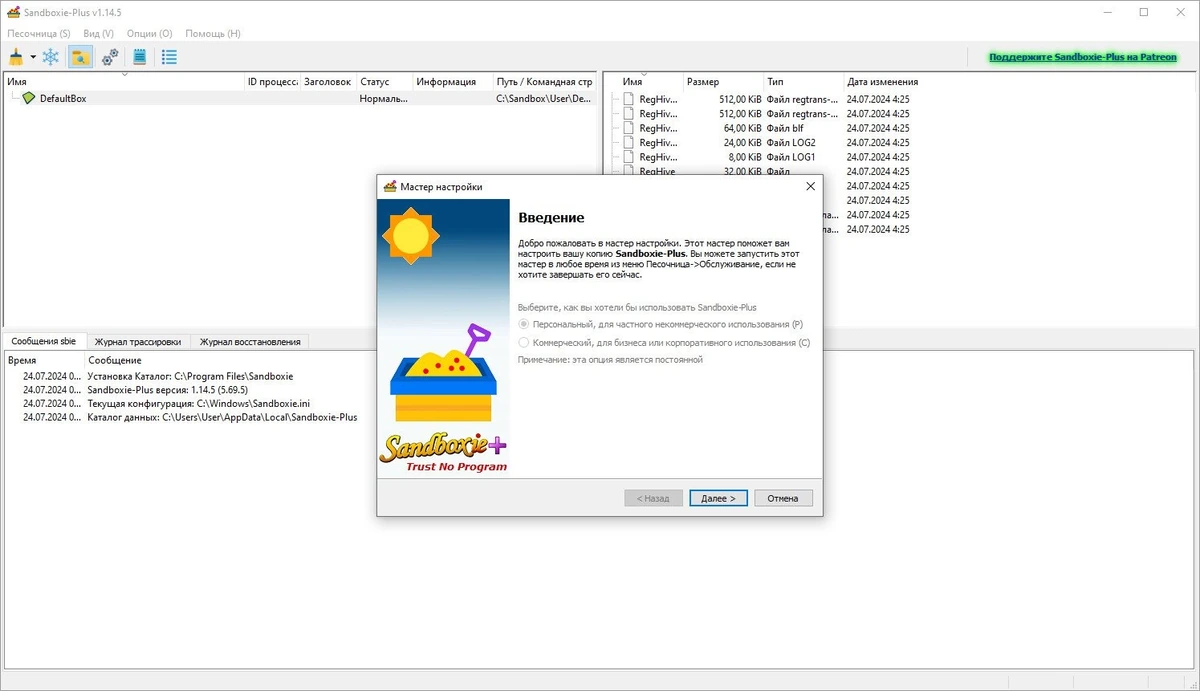This screenshot has width=1200, height=691.
Task: Click the green DefaultBox sandbox icon
Action: point(28,98)
